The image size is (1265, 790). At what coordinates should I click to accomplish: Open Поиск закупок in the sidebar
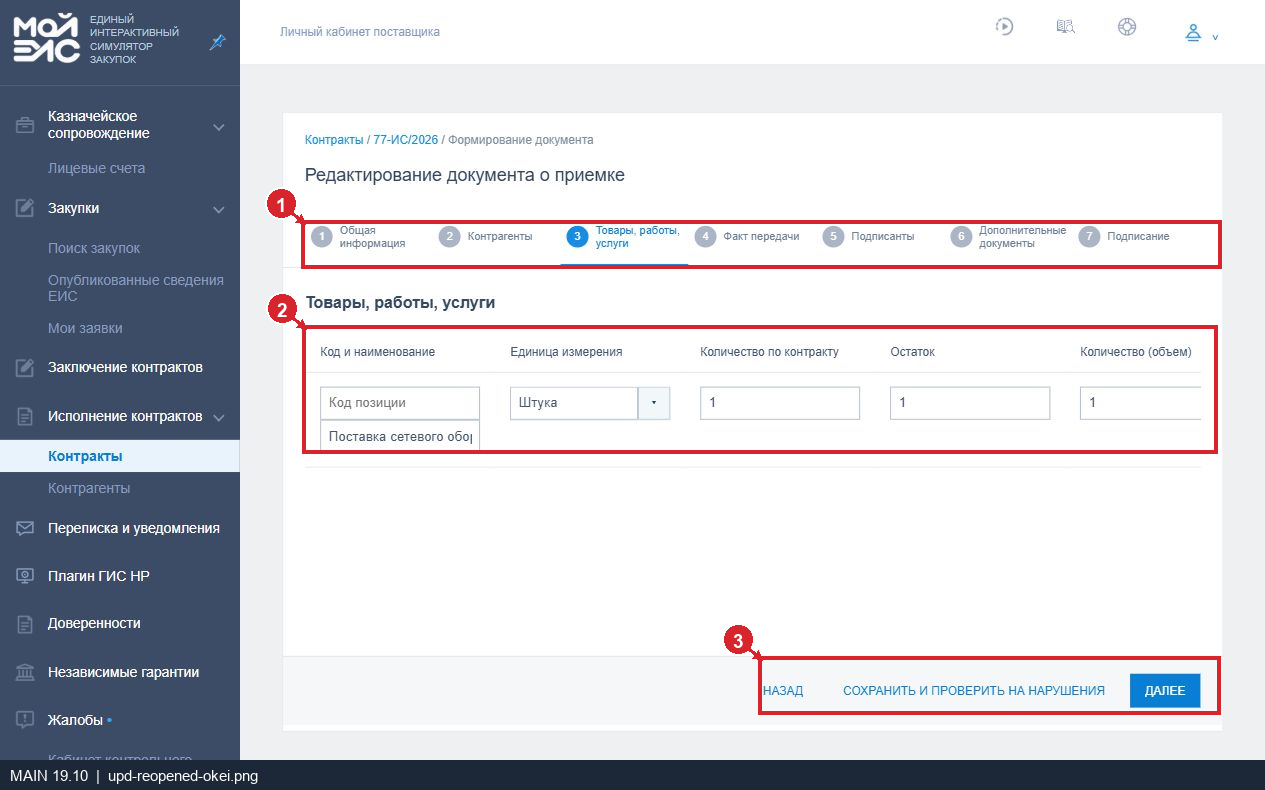coord(94,248)
